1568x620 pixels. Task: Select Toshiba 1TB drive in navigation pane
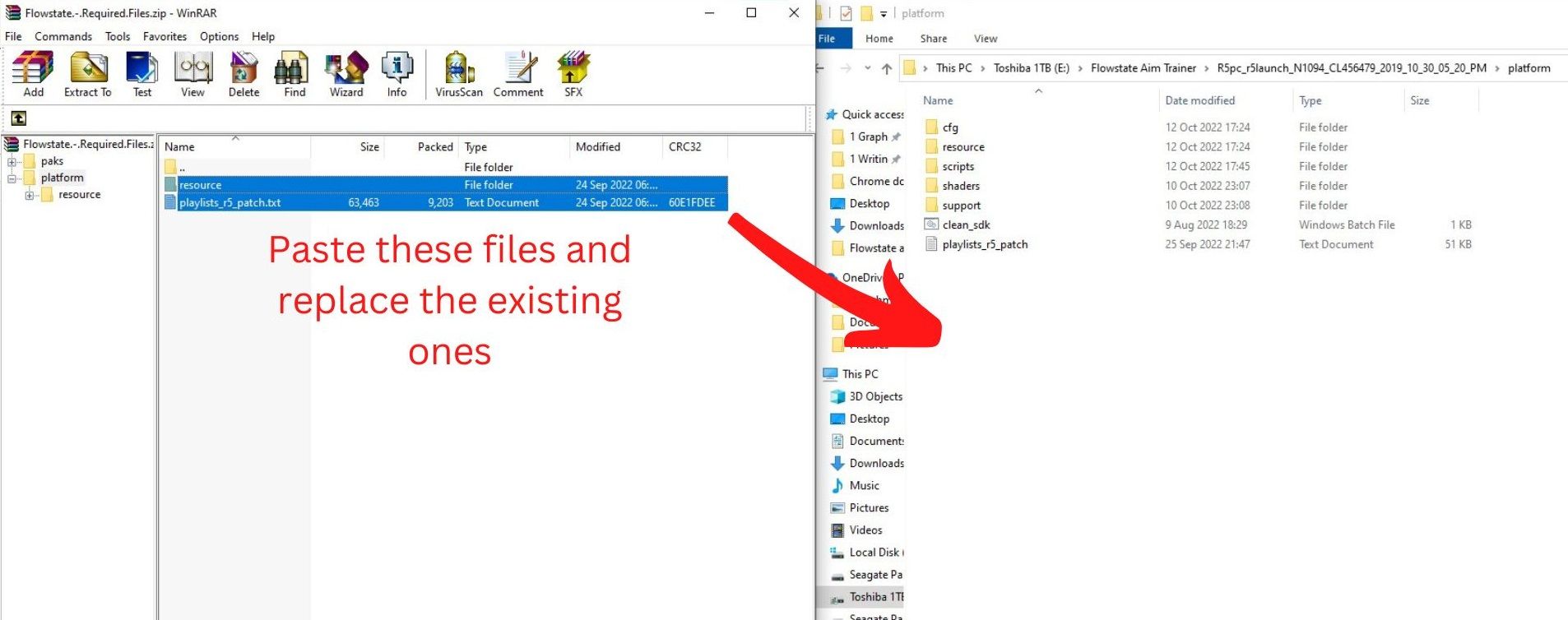tap(866, 597)
